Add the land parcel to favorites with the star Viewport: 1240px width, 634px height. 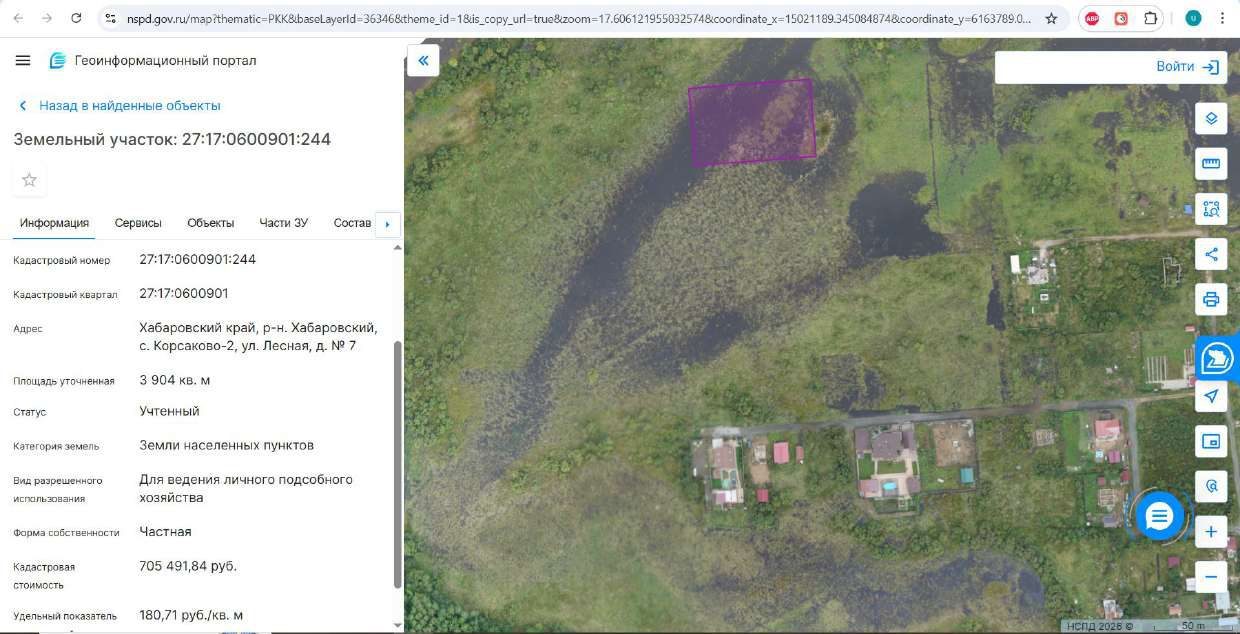(x=29, y=180)
